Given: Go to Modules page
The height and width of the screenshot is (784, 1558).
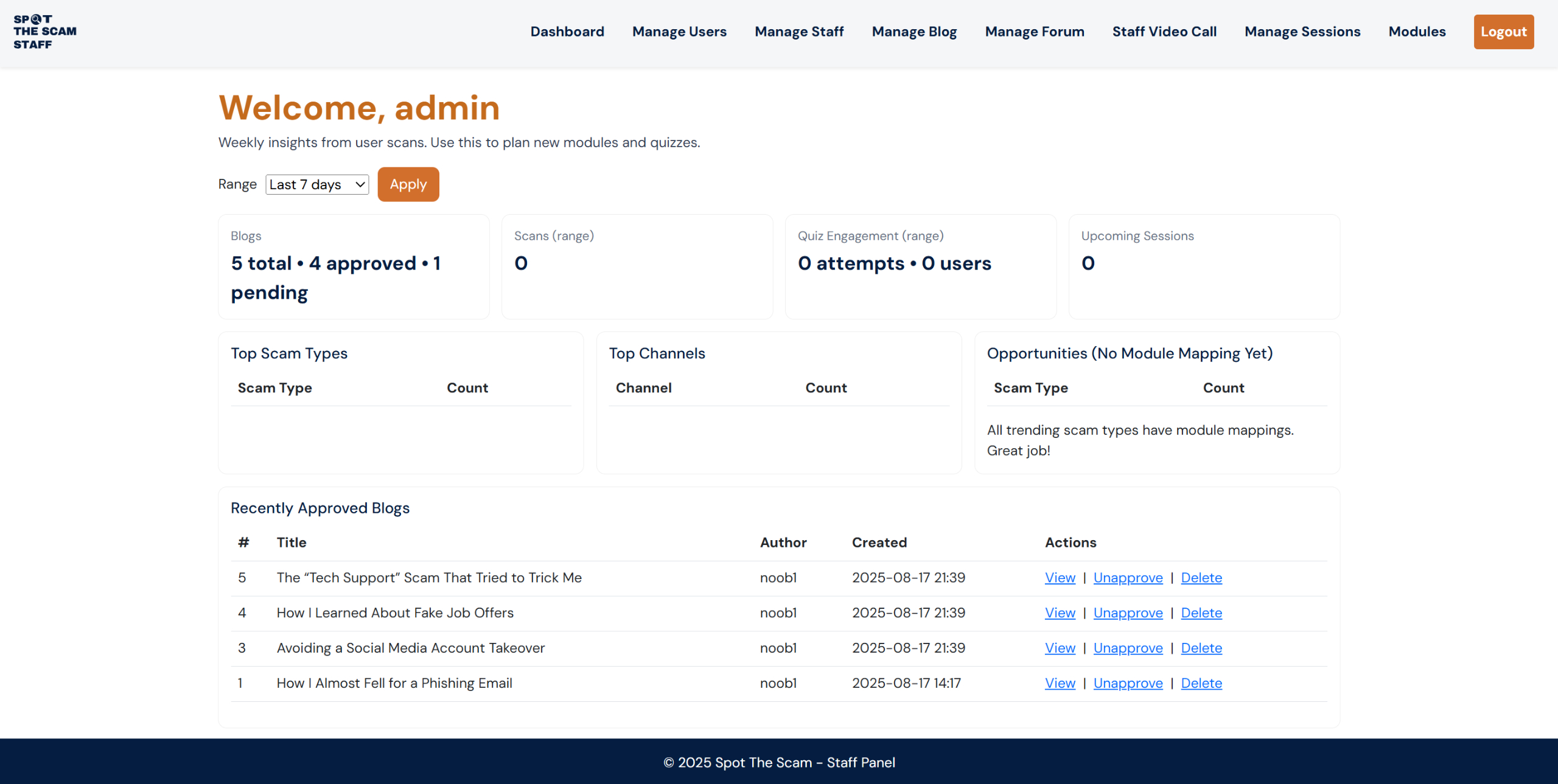Looking at the screenshot, I should 1416,32.
